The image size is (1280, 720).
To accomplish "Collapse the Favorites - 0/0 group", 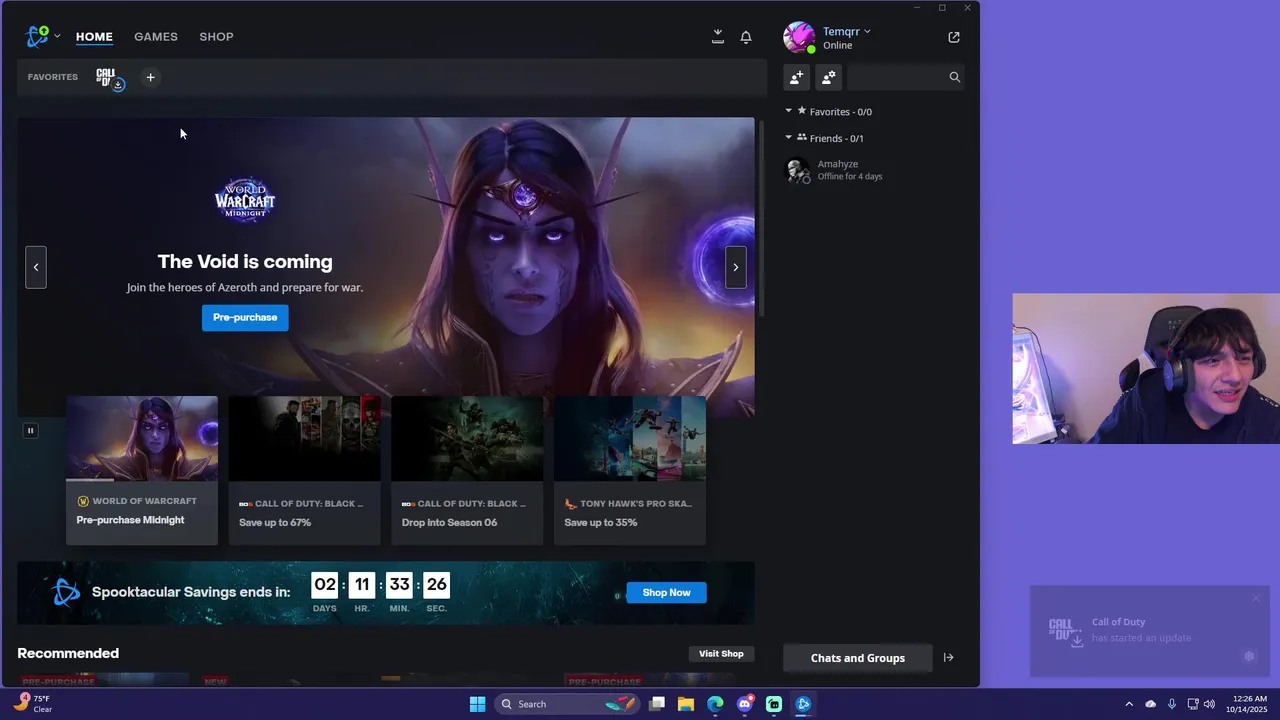I will click(x=828, y=111).
